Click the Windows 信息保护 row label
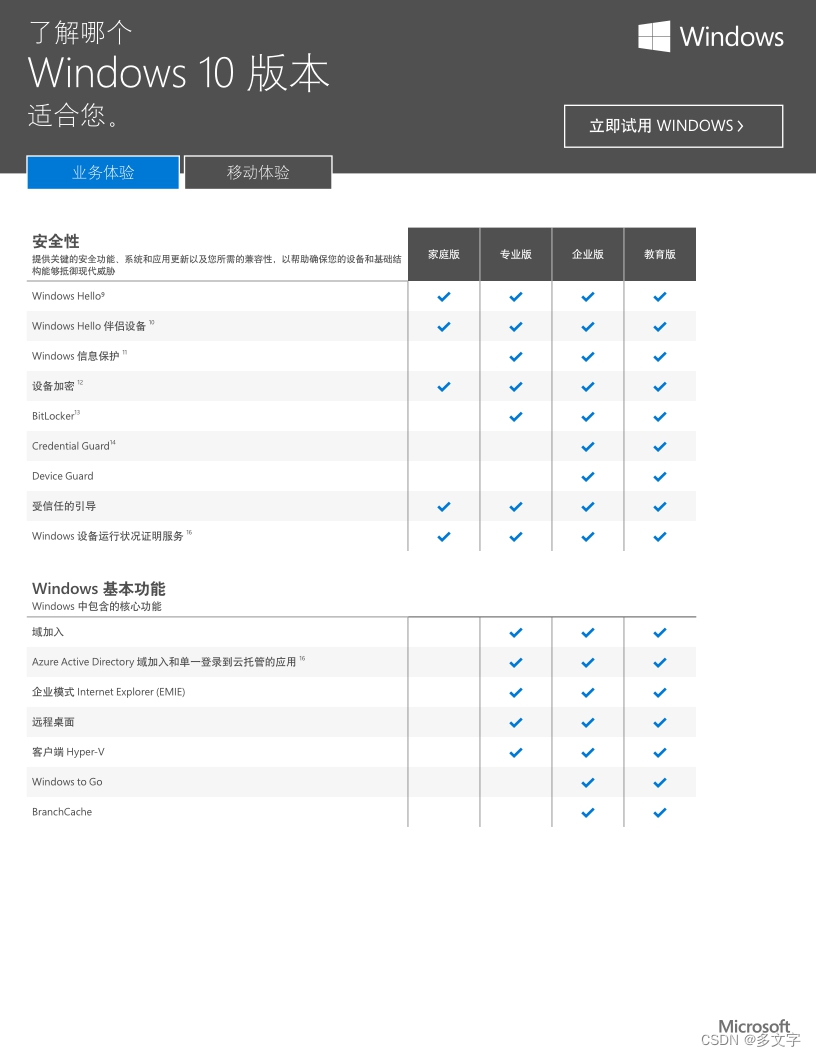816x1056 pixels. (79, 356)
